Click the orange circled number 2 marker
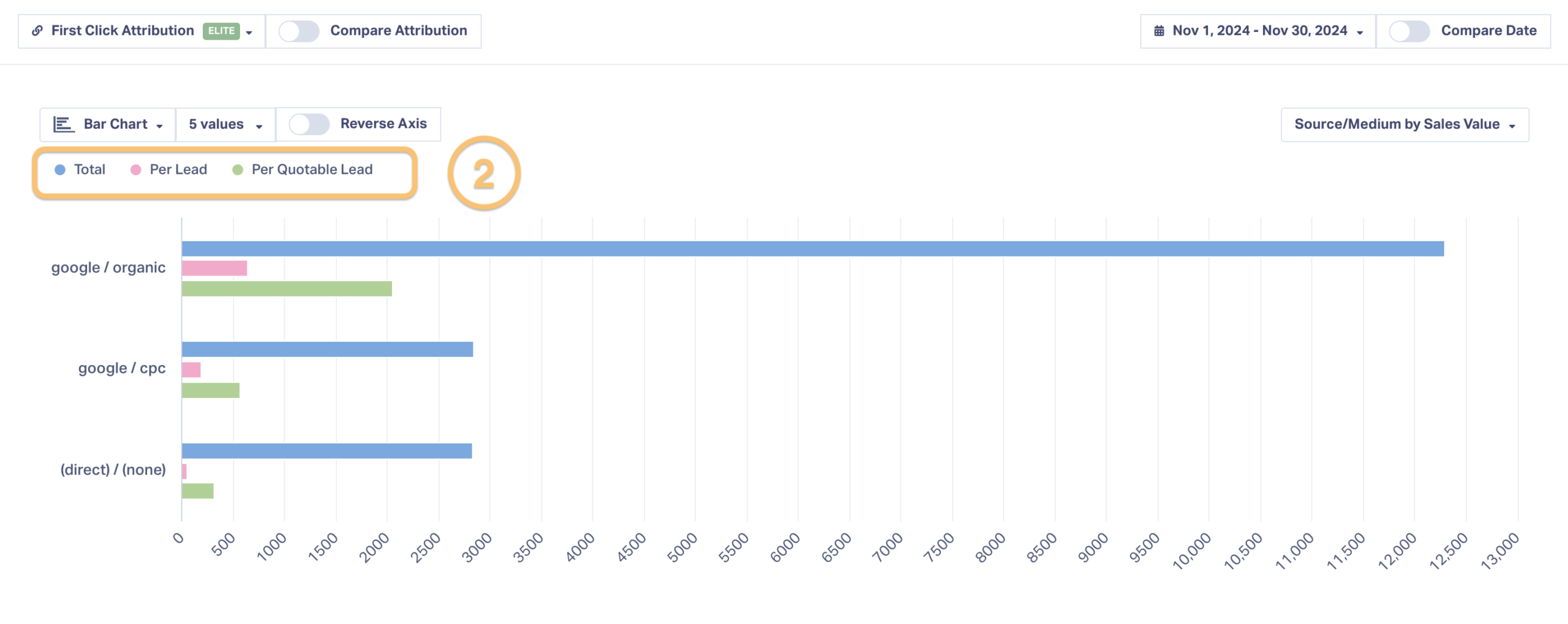This screenshot has height=624, width=1568. click(x=484, y=173)
